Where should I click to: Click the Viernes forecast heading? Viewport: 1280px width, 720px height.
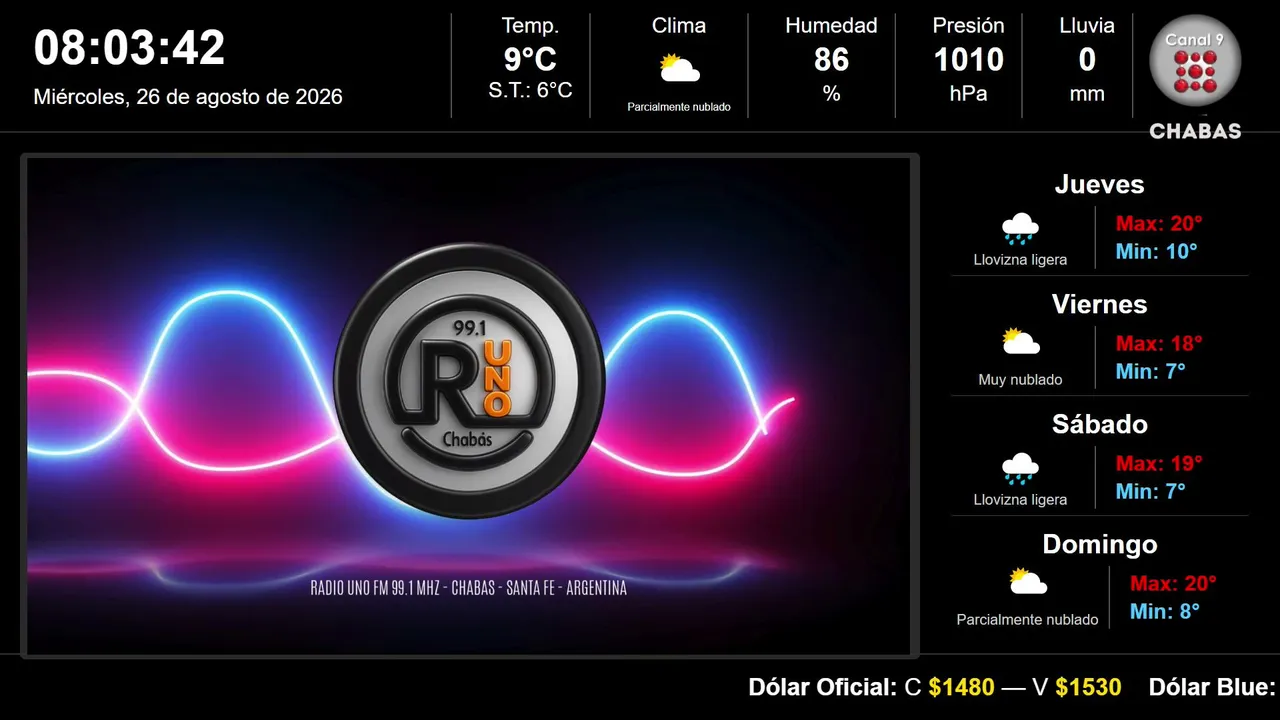pos(1099,304)
